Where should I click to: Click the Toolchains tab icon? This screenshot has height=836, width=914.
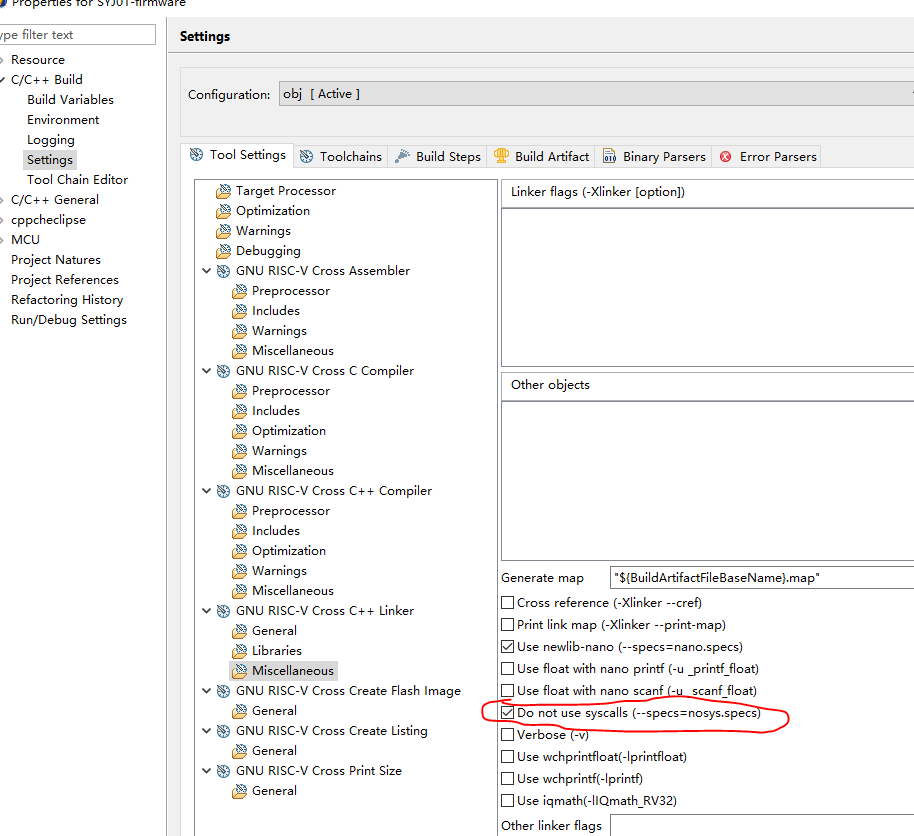(306, 156)
